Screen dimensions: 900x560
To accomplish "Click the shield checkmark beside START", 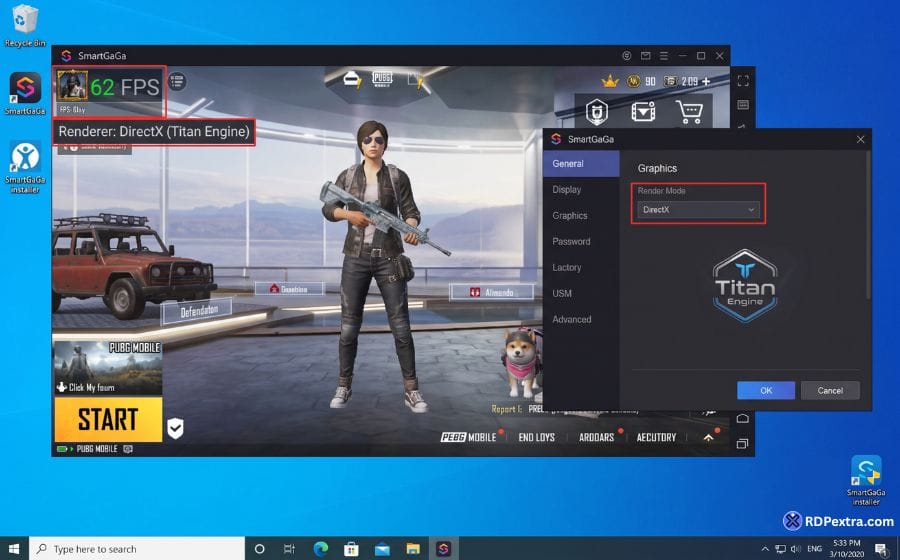I will pos(175,428).
